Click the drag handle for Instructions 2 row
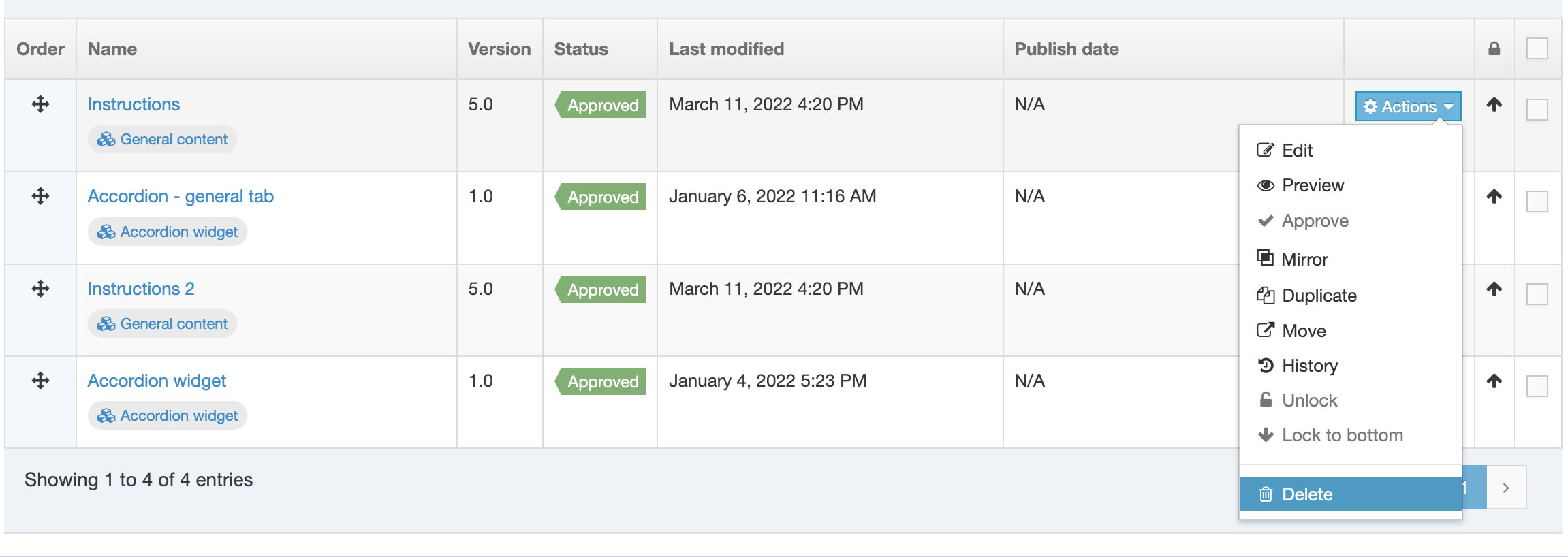The height and width of the screenshot is (557, 1568). click(40, 289)
